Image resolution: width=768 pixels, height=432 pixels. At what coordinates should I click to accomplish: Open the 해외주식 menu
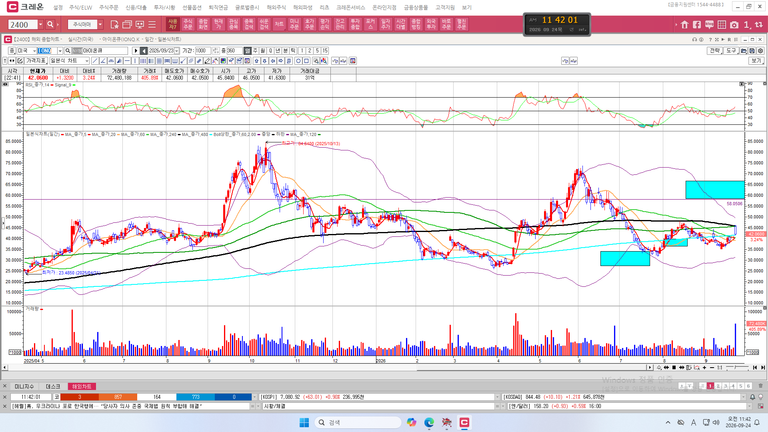pyautogui.click(x=276, y=7)
